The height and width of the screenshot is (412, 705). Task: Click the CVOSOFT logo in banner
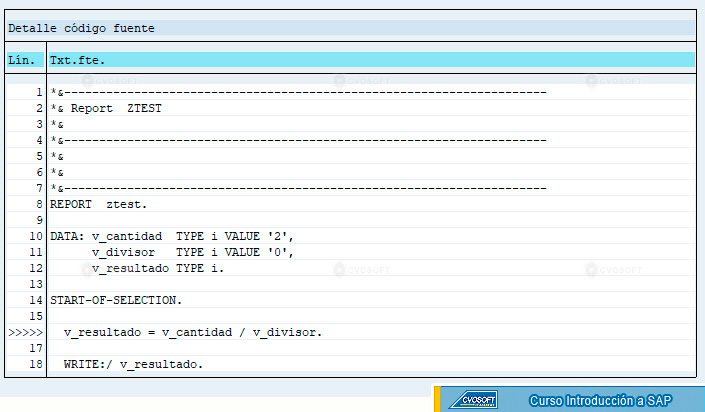pyautogui.click(x=474, y=399)
